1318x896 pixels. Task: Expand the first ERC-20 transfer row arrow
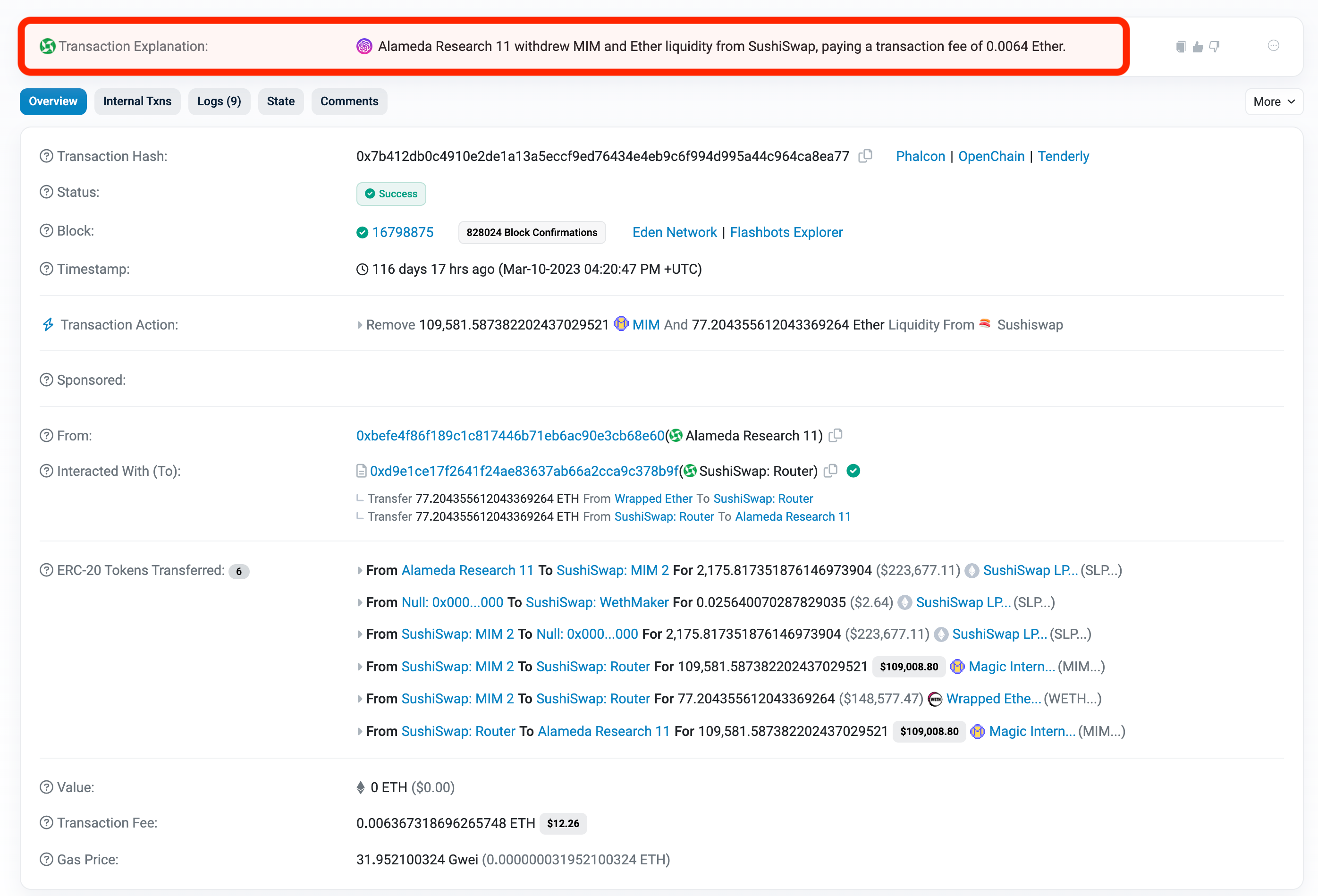[x=360, y=570]
